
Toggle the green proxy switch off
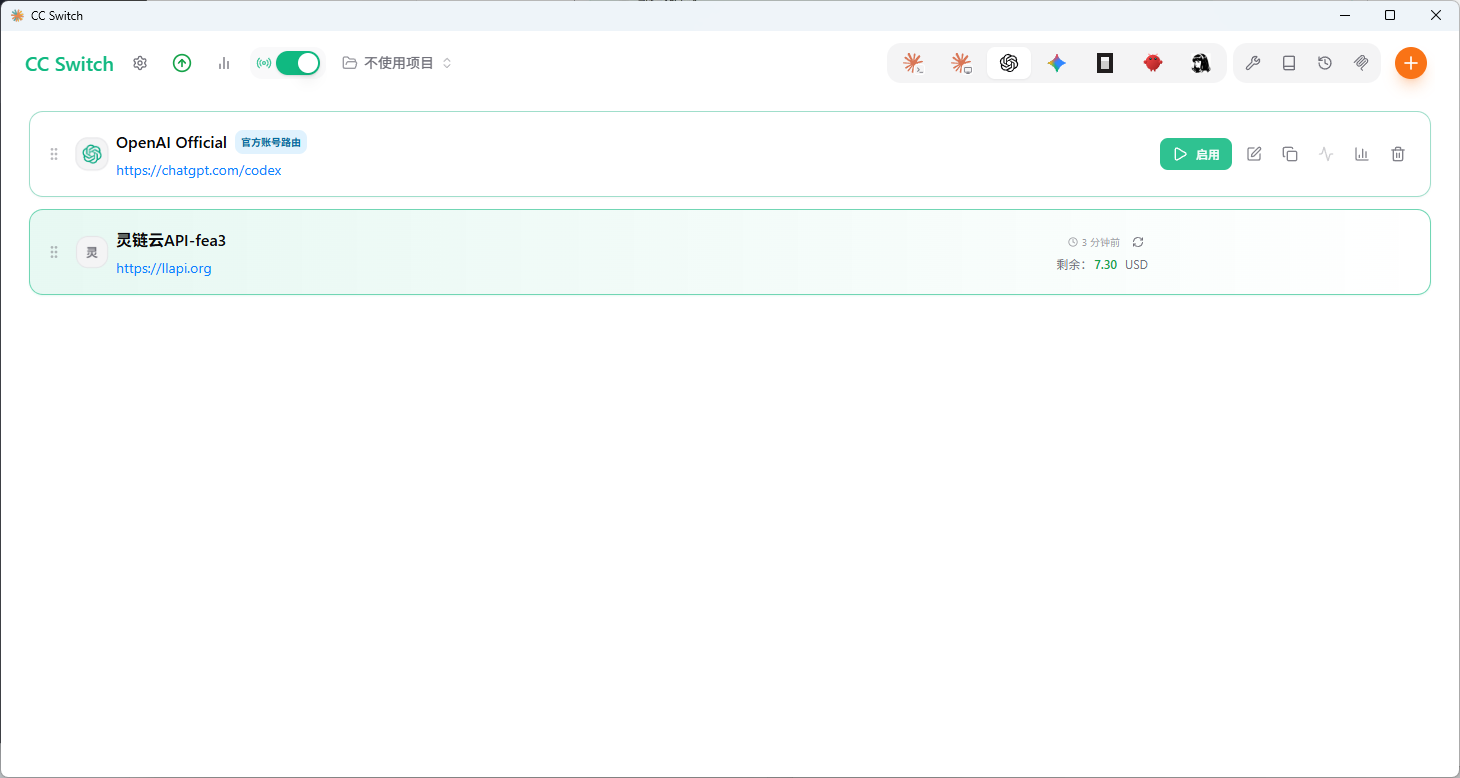pyautogui.click(x=298, y=63)
